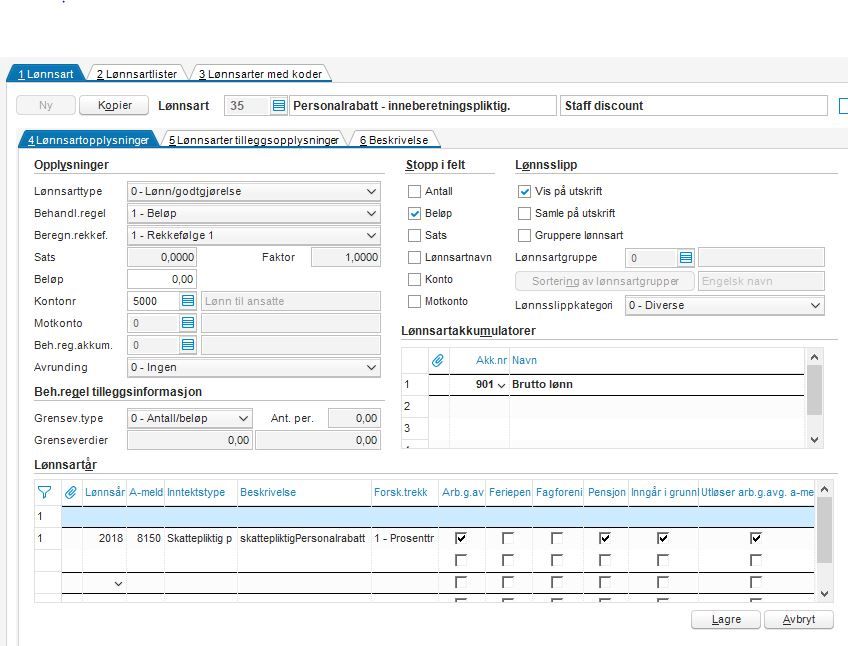The image size is (848, 646).
Task: Check Feriepen checkbox in 2018 row
Action: (508, 538)
